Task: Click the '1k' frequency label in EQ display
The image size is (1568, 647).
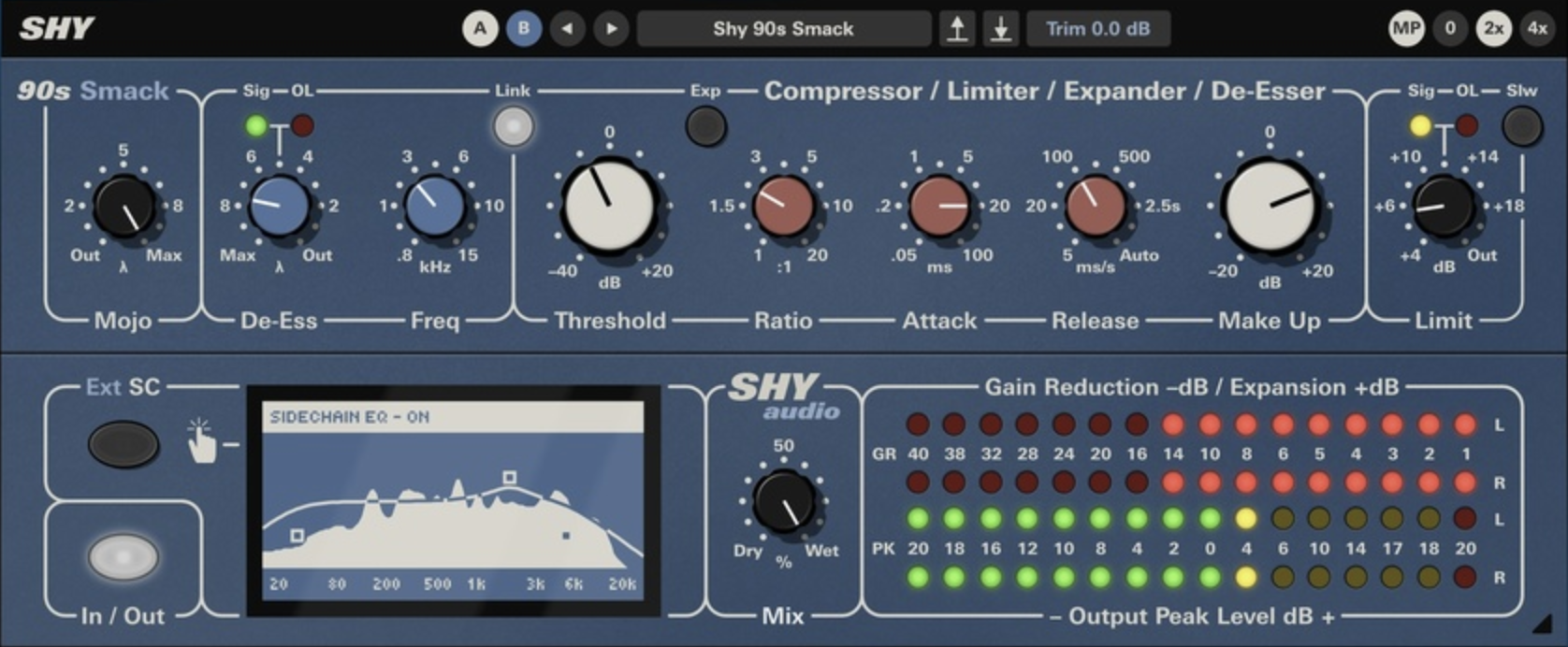Action: pos(476,584)
